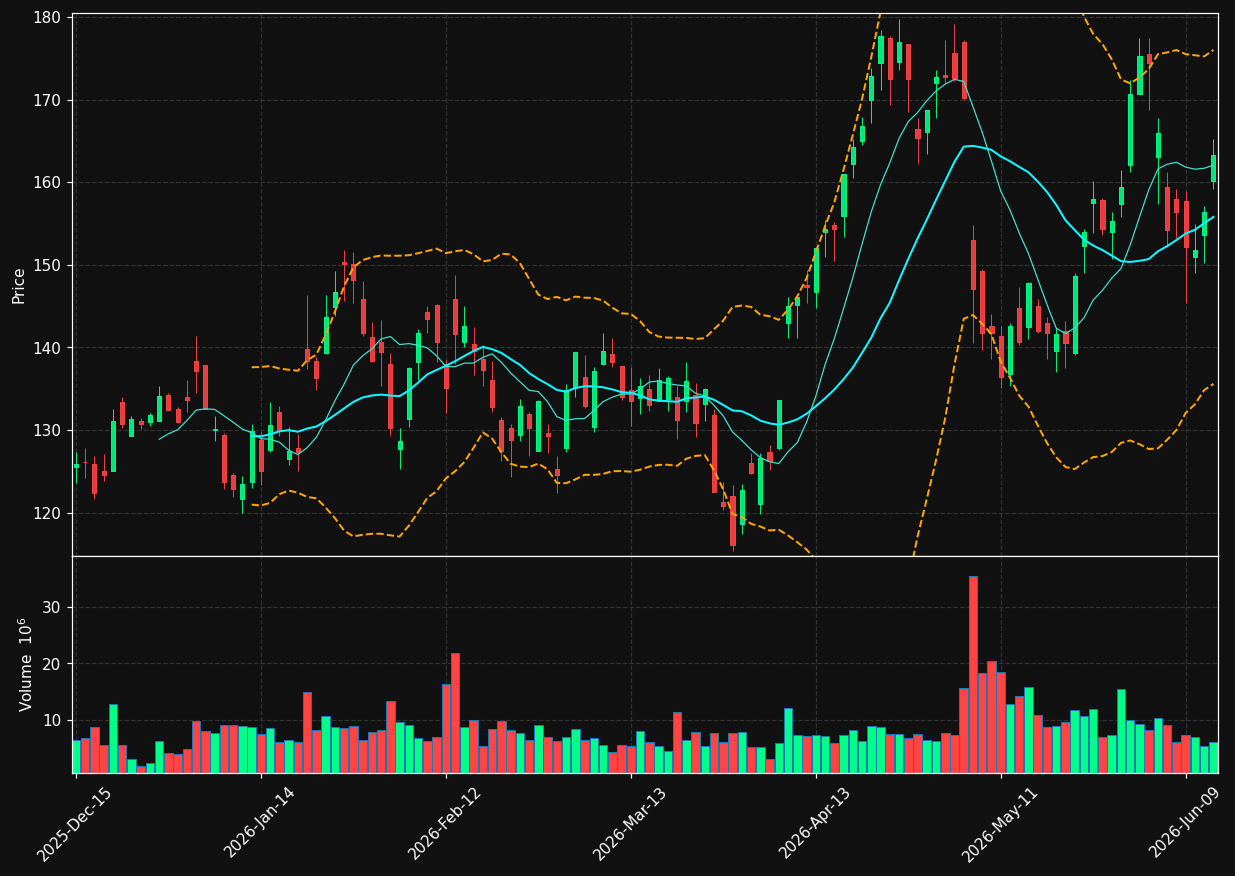Click the 2026-Feb-12 date label
Viewport: 1235px width, 876px height.
coord(445,823)
